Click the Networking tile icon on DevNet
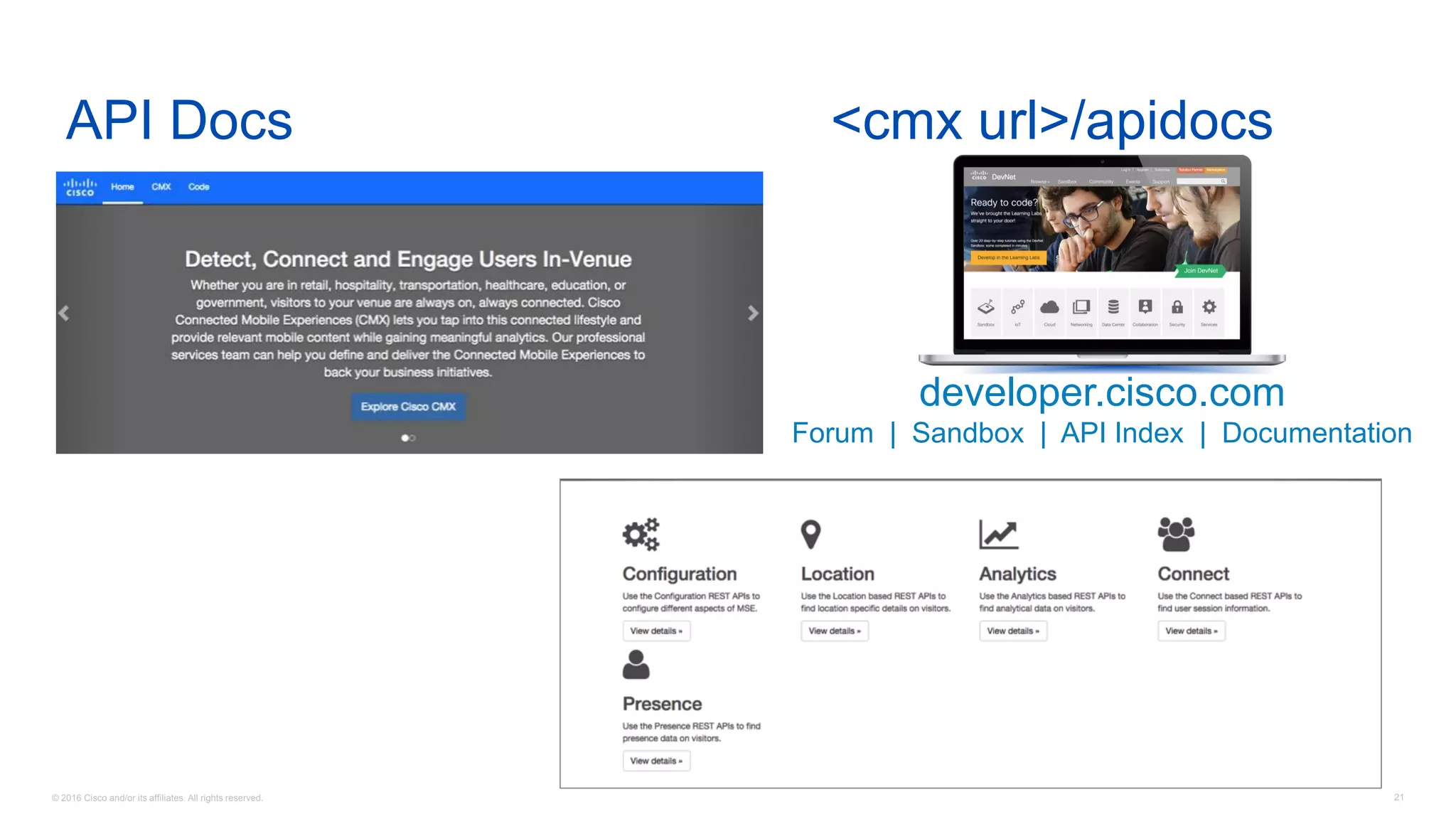This screenshot has width=1456, height=819. [x=1081, y=309]
